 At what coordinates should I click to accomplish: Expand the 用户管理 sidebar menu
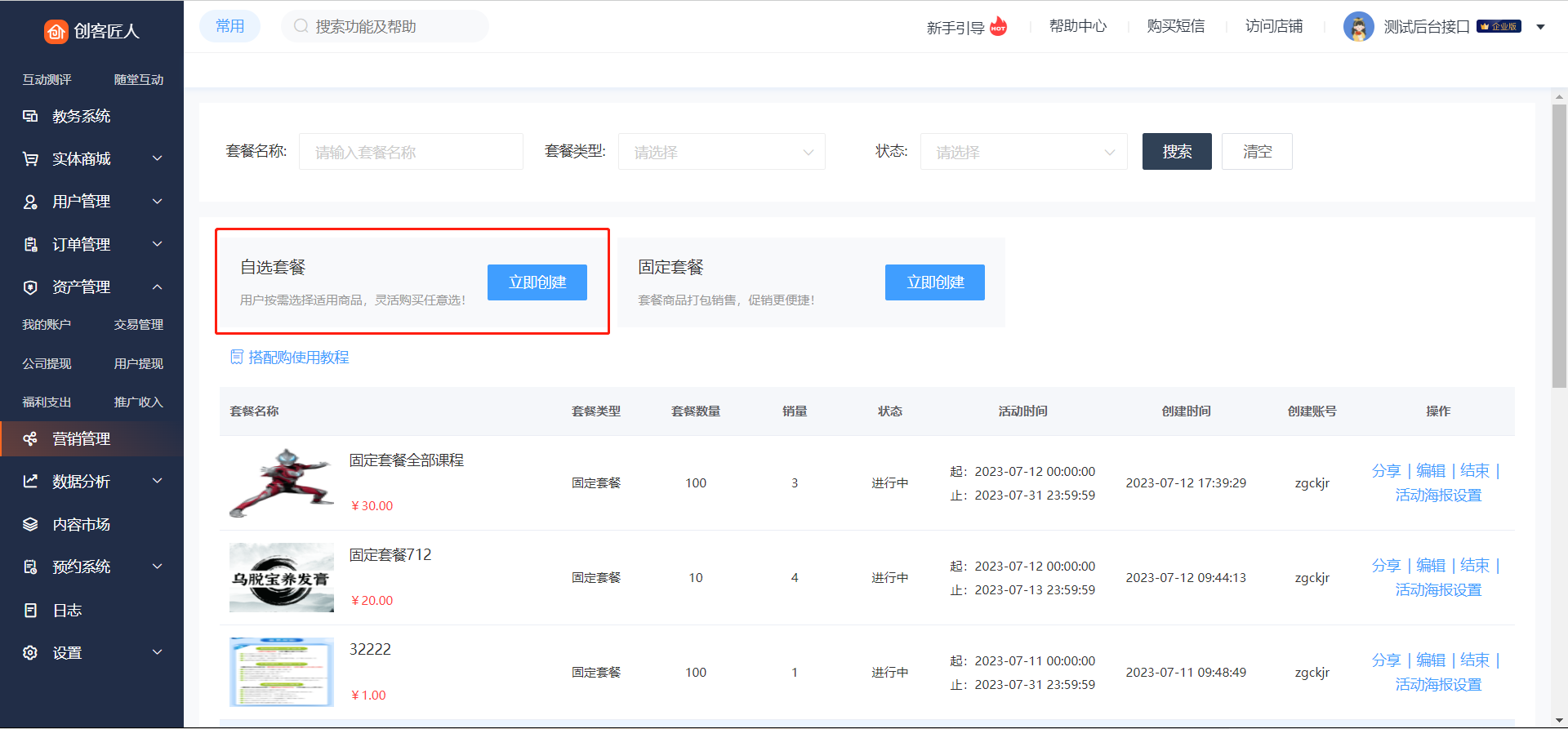click(158, 202)
